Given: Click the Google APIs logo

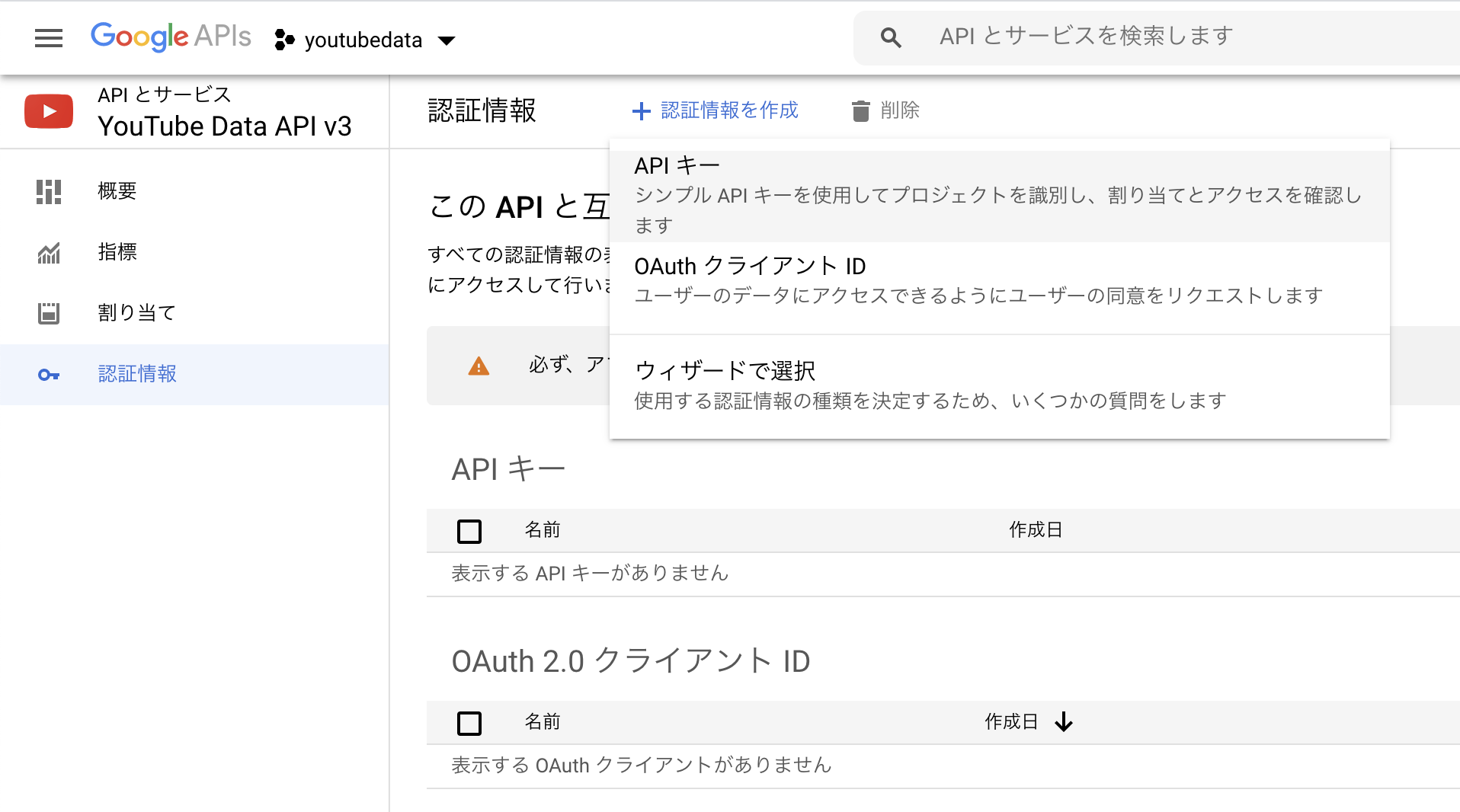Looking at the screenshot, I should point(171,37).
